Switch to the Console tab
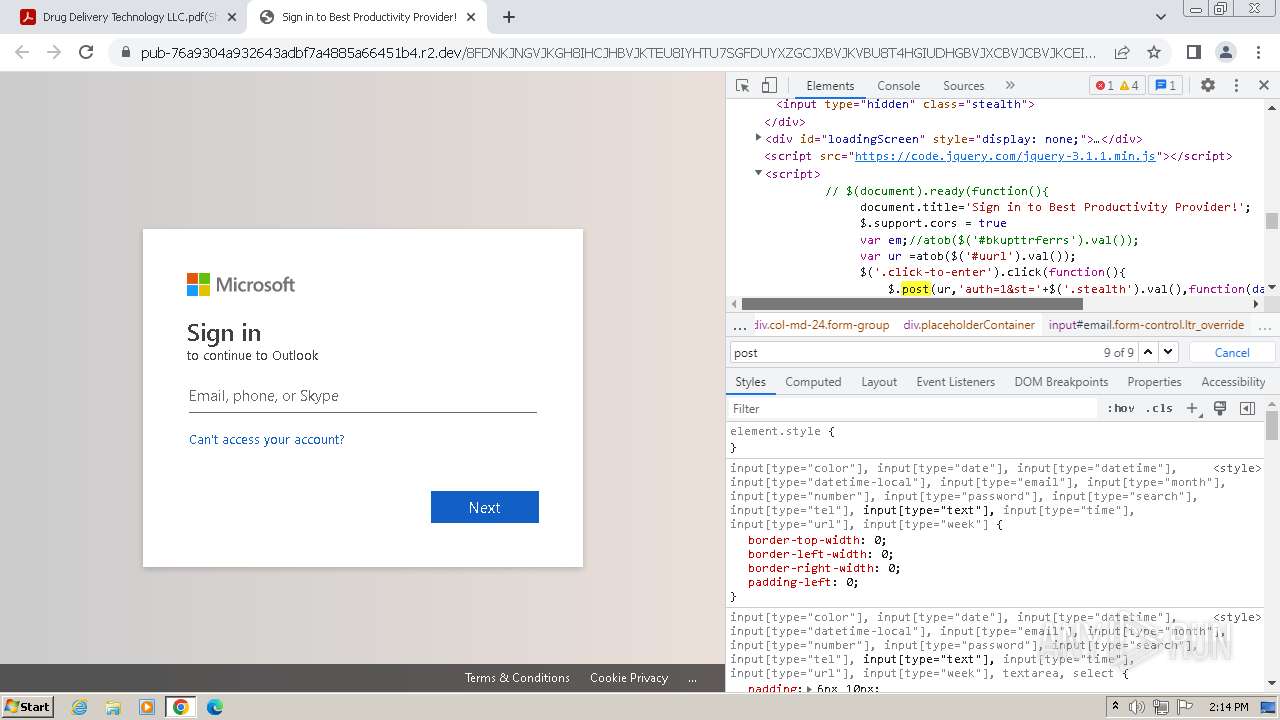This screenshot has width=1280, height=720. tap(898, 86)
